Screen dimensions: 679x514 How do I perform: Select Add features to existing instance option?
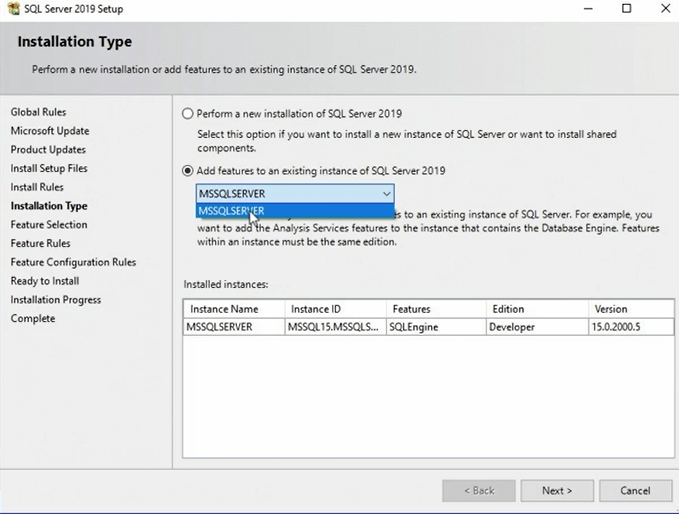click(x=188, y=171)
